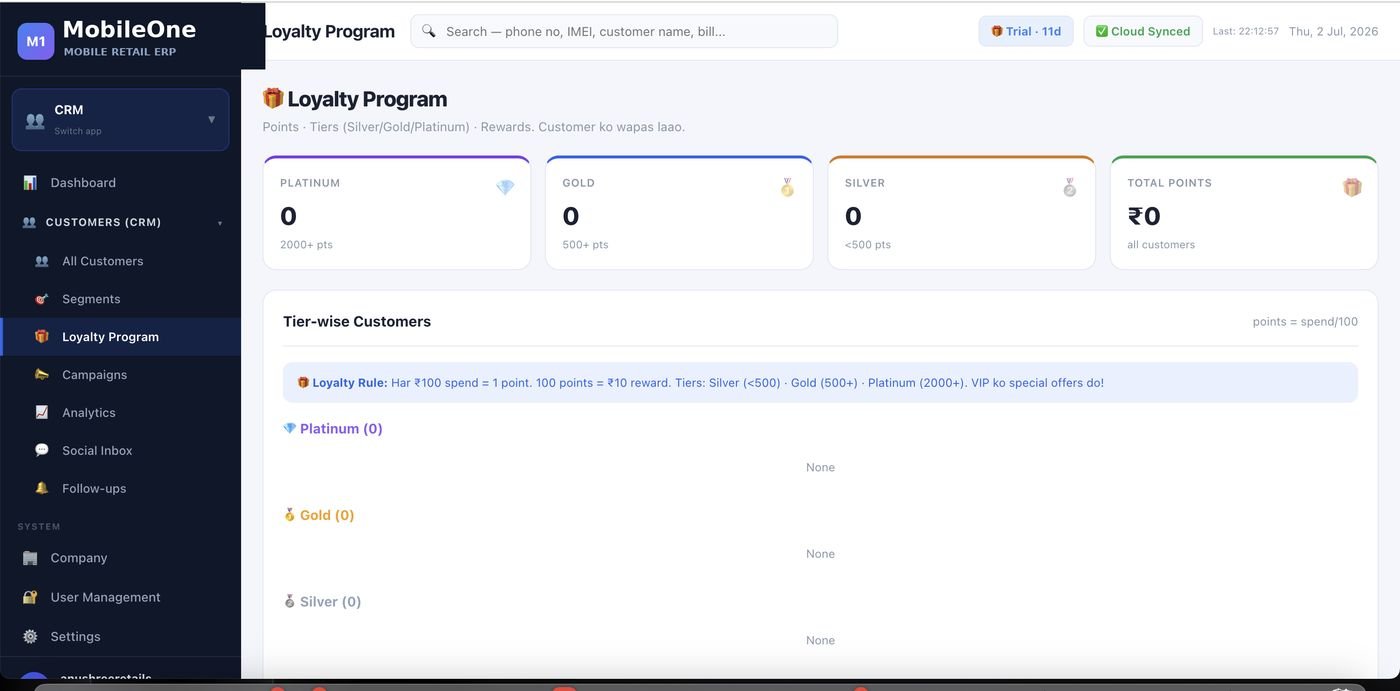Click the diamond icon on Platinum card
Viewport: 1400px width, 691px height.
tap(505, 187)
